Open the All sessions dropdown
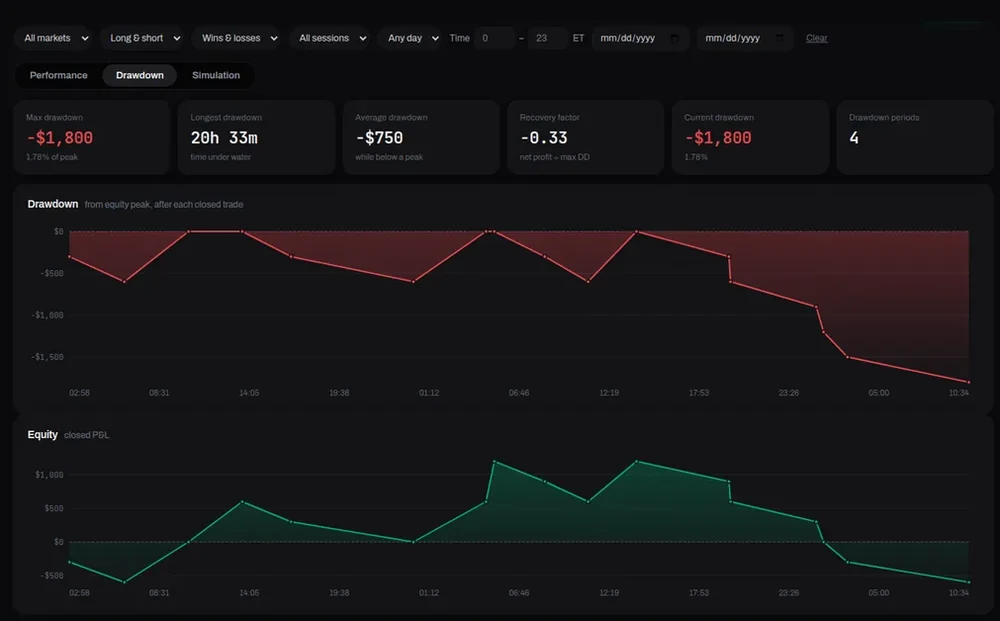This screenshot has height=621, width=1000. click(329, 38)
